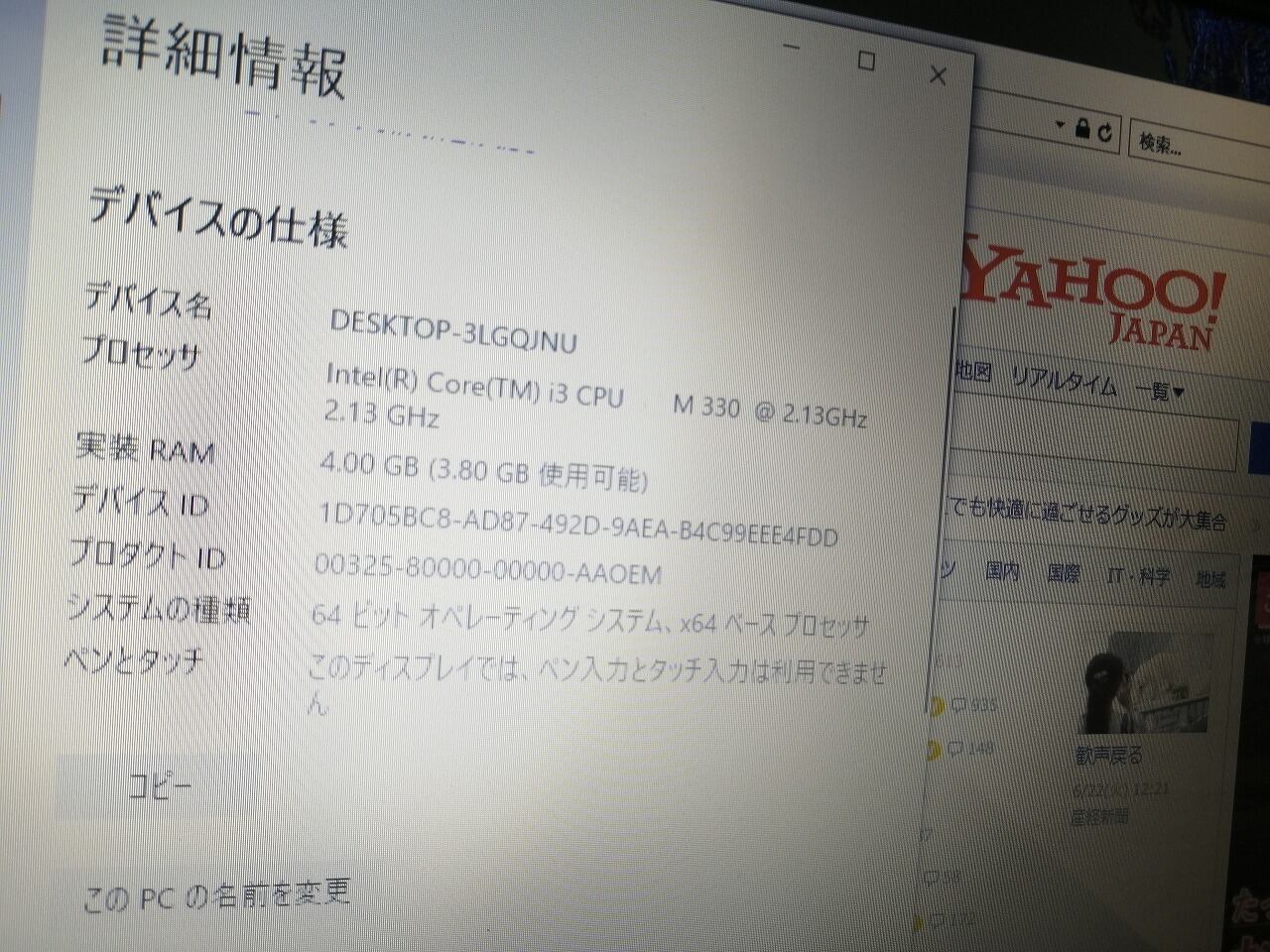Switch to the 国内 news tab
Image resolution: width=1270 pixels, height=952 pixels.
(1002, 571)
